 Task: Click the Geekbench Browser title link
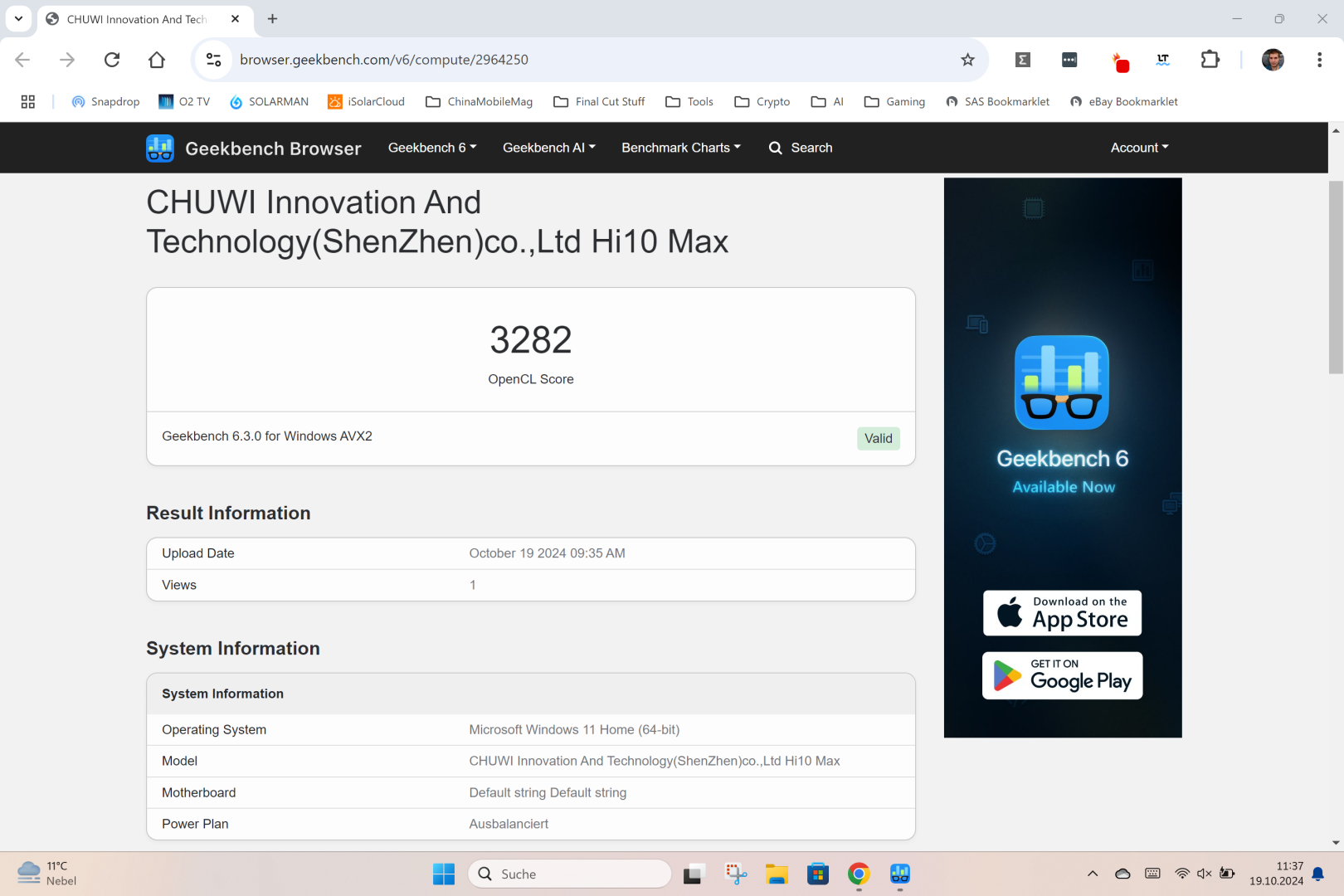coord(273,149)
